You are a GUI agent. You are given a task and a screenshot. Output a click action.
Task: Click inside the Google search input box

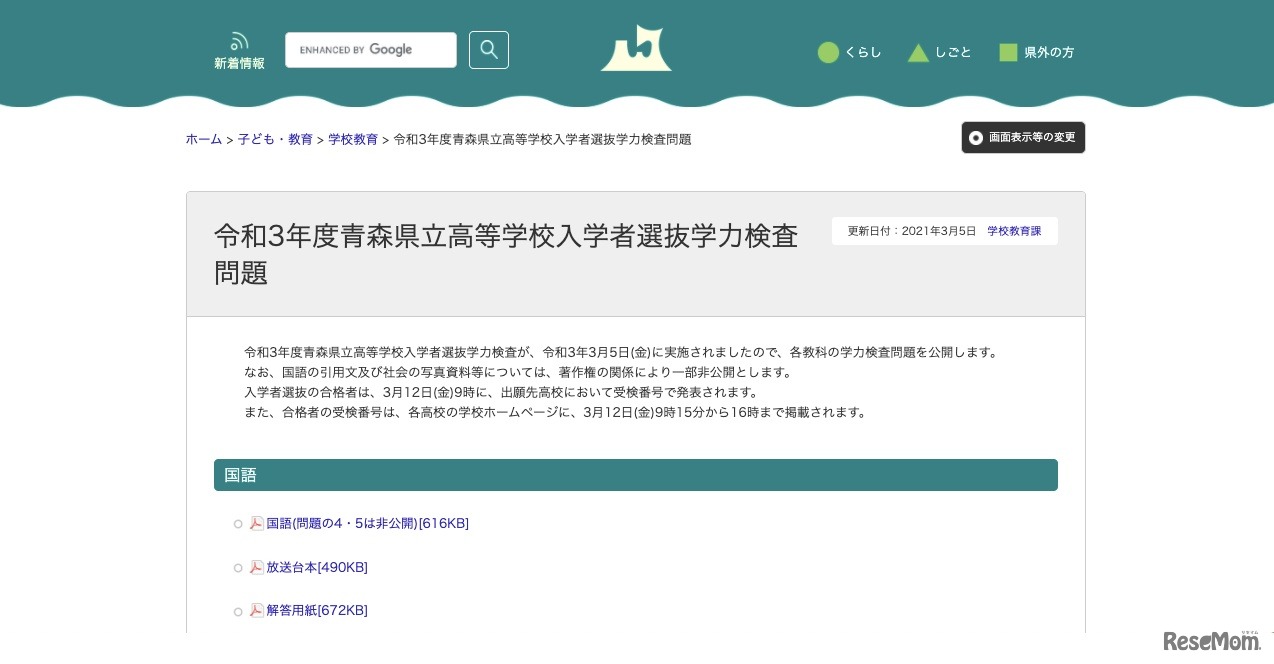pyautogui.click(x=370, y=49)
